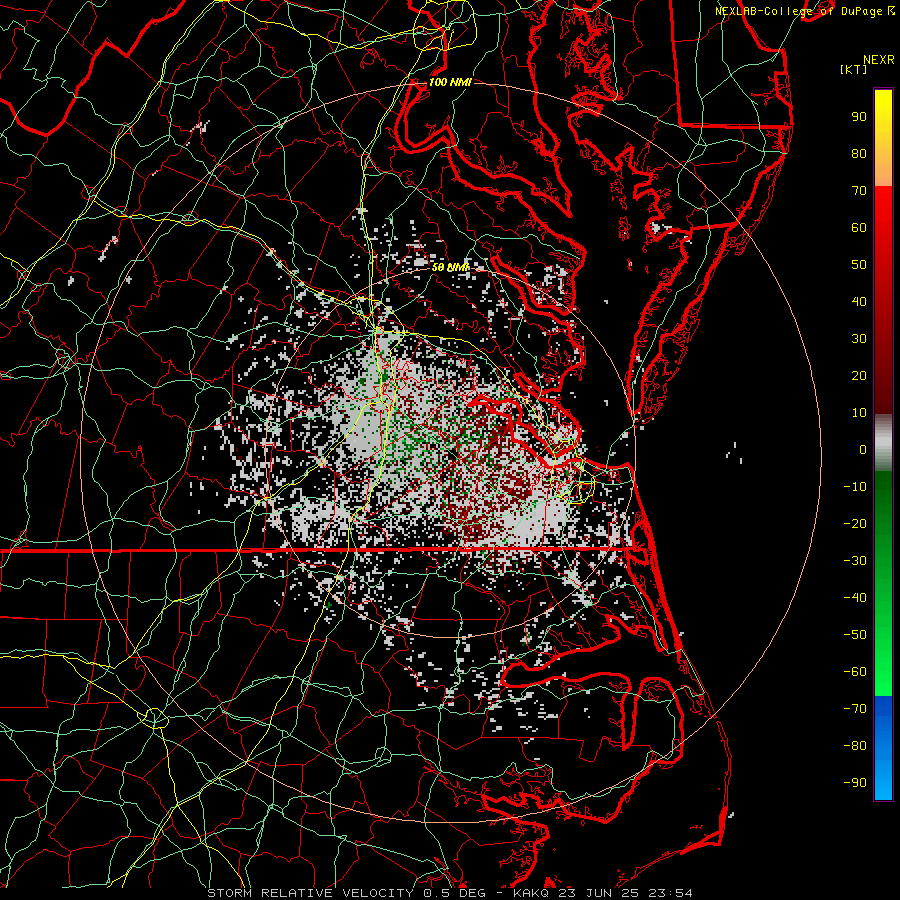Screen dimensions: 900x900
Task: Click the -90 scale value
Action: click(x=855, y=783)
